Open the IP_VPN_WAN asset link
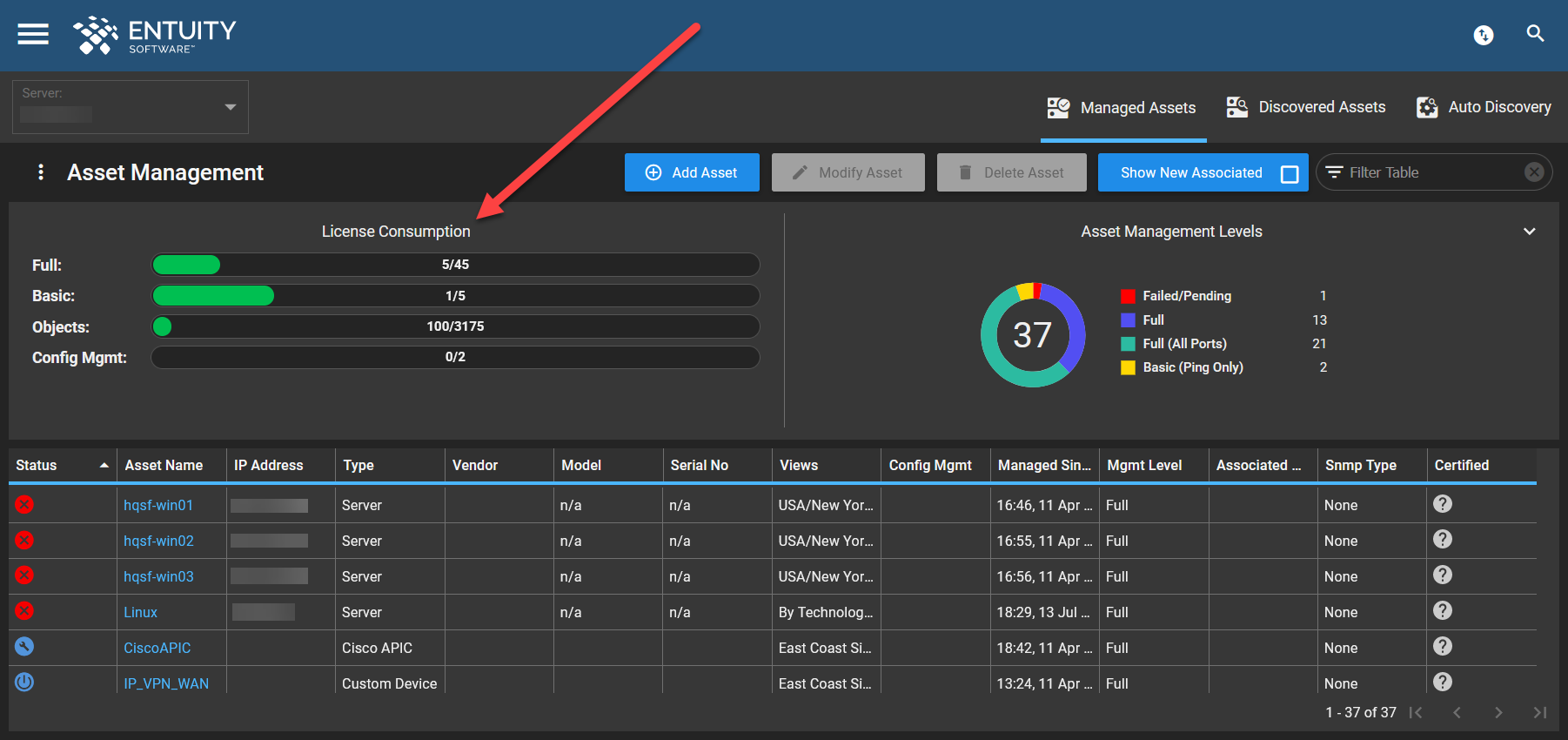The width and height of the screenshot is (1568, 740). (166, 683)
